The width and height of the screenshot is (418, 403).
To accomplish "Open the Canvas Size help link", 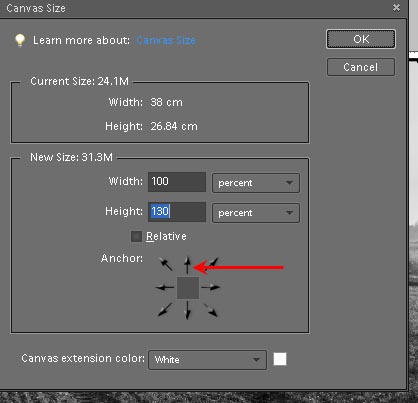I will 166,40.
